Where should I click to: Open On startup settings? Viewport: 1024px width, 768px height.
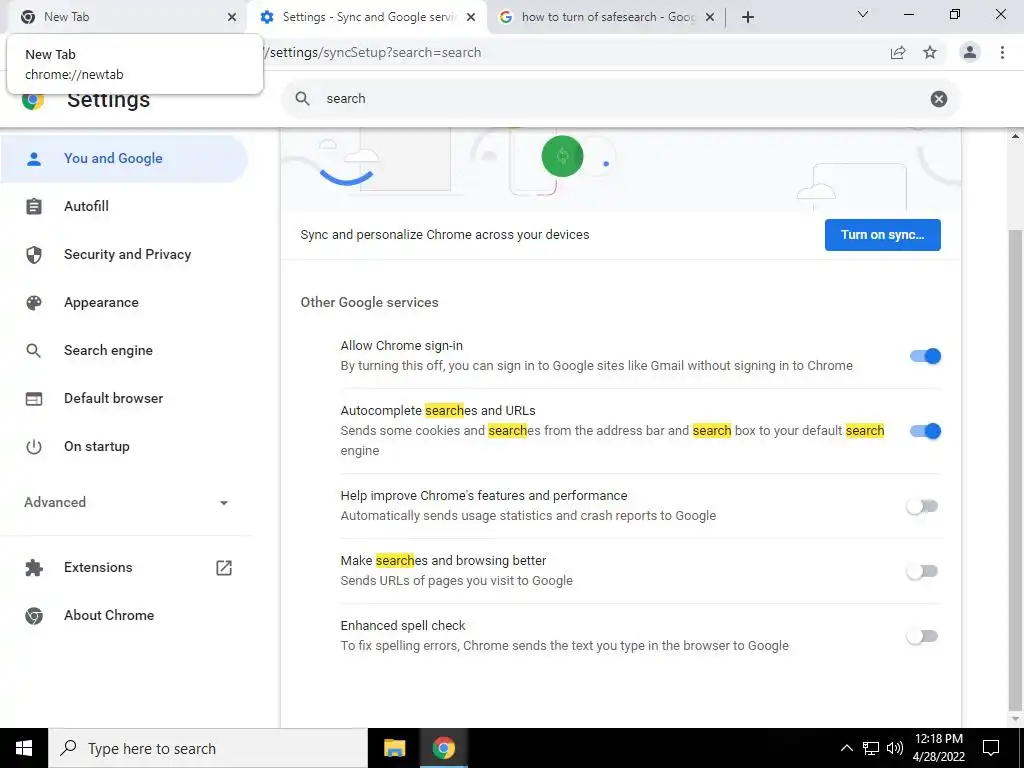124,447
